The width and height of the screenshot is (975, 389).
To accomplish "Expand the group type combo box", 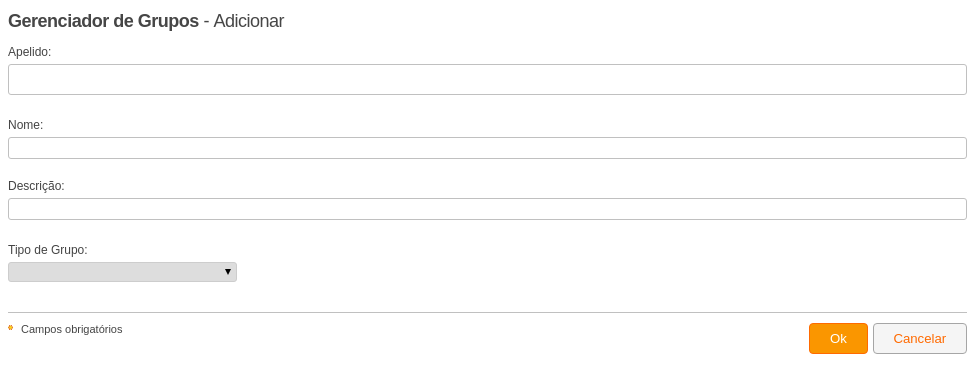I will 122,272.
